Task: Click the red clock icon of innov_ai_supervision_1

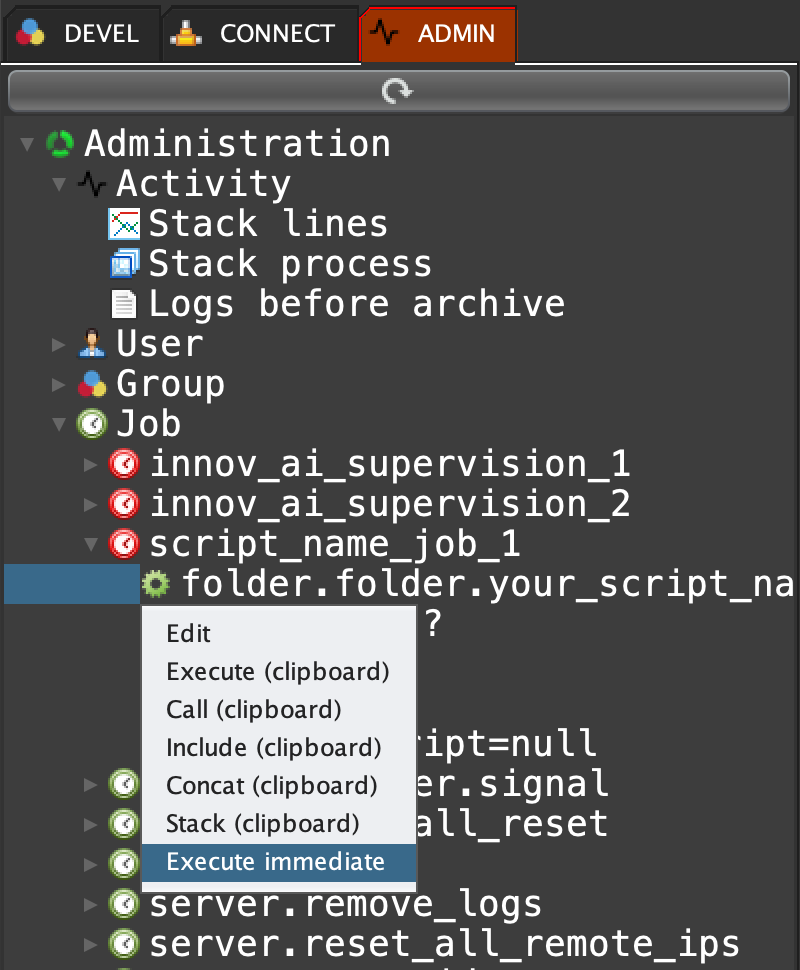Action: (124, 464)
